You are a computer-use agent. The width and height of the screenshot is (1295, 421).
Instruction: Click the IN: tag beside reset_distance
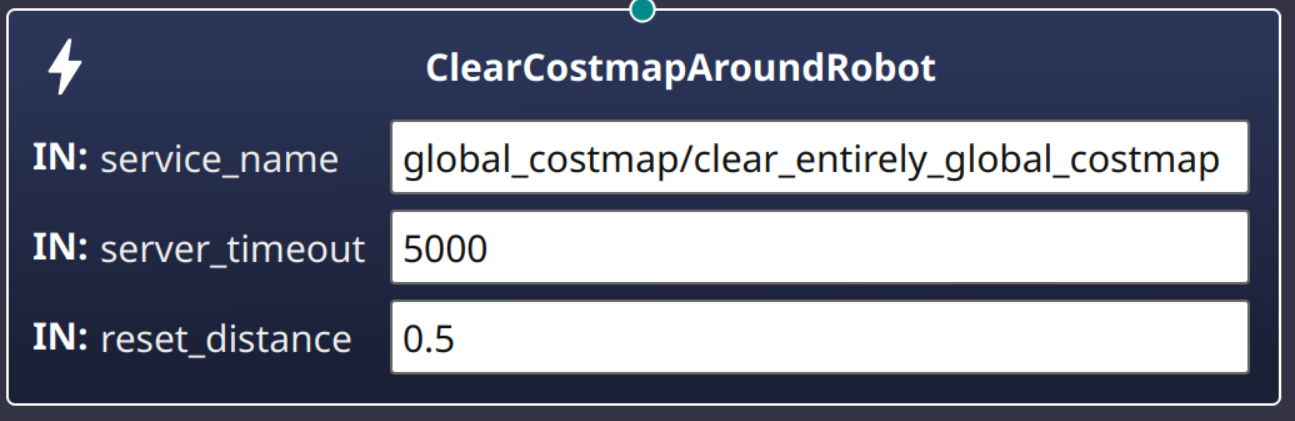coord(62,337)
